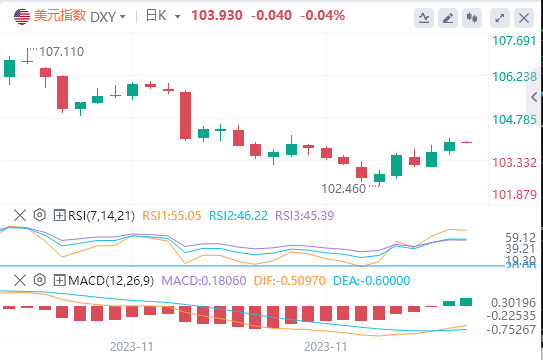Remove the RSI indicator panel
Viewport: 543px width, 360px height.
[20, 215]
